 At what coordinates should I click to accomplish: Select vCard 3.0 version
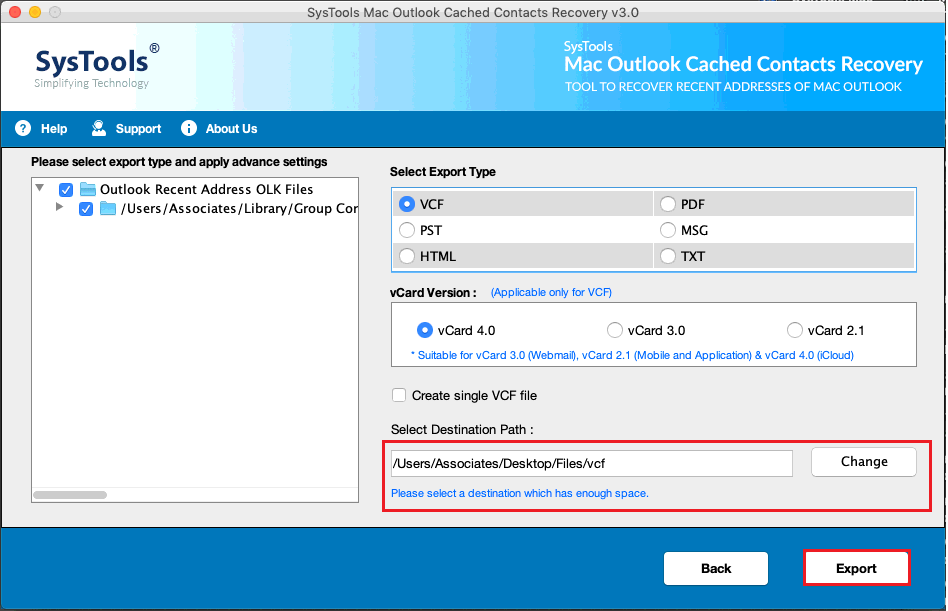pyautogui.click(x=614, y=330)
